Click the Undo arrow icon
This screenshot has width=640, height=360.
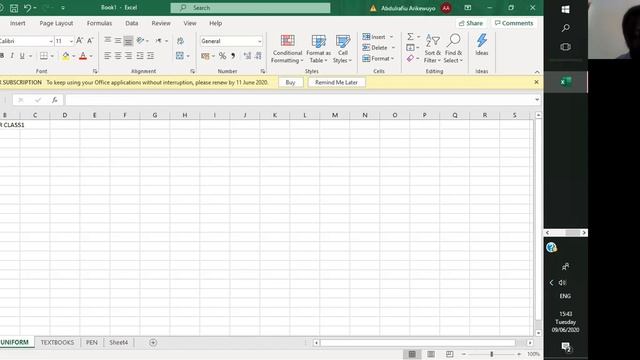point(27,8)
